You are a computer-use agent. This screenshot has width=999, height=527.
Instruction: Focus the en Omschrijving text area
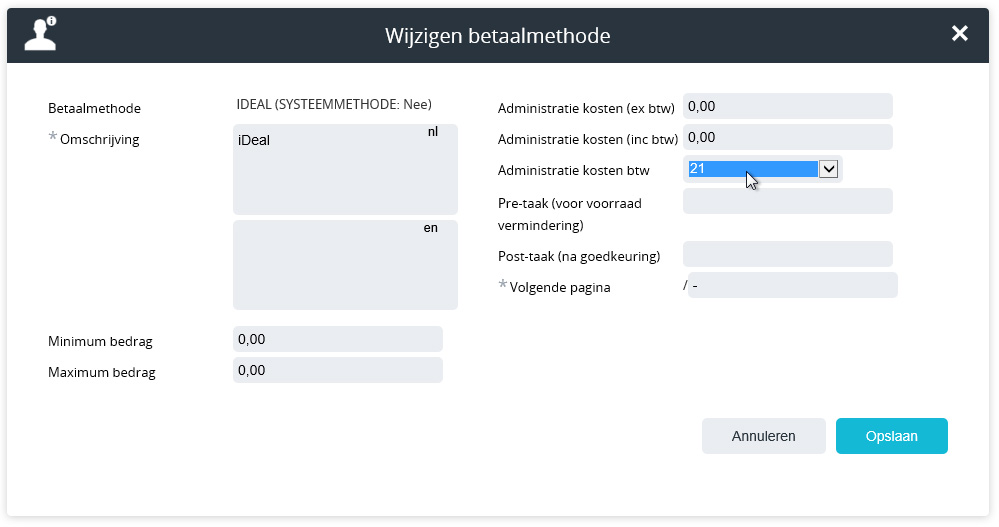(x=345, y=265)
